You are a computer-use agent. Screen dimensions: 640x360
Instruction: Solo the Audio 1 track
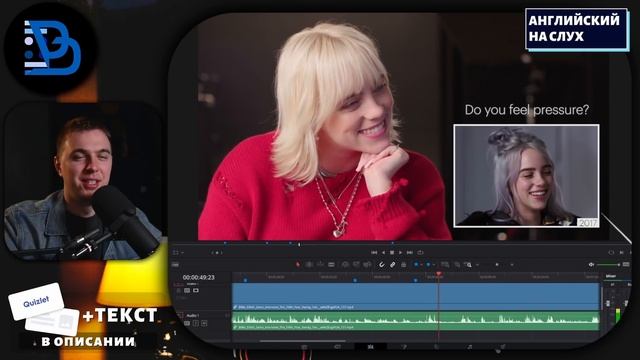click(x=196, y=323)
